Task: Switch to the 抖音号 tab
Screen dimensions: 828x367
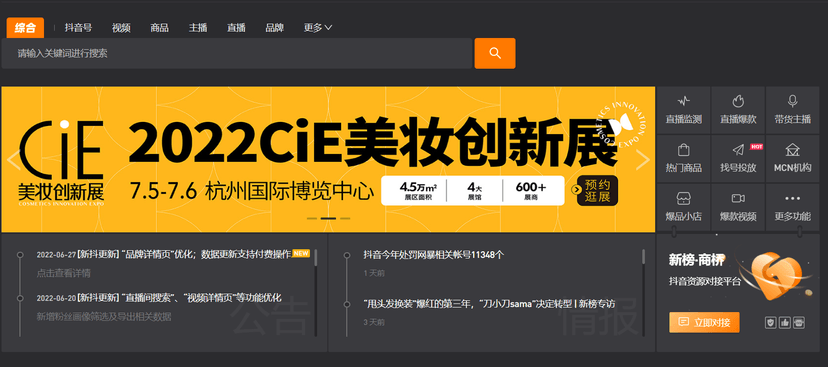Action: tap(78, 28)
